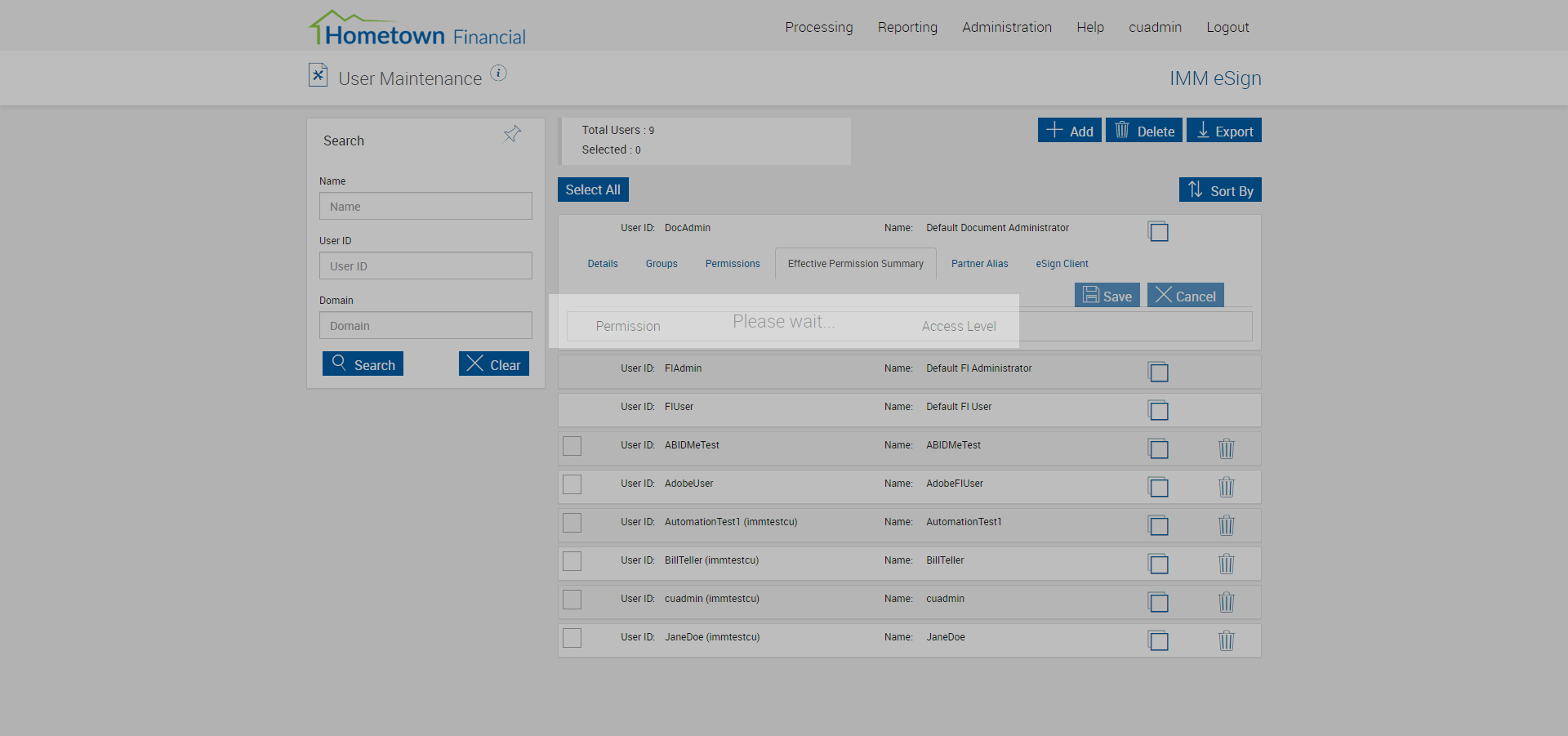
Task: Expand the Reporting menu
Action: coord(907,27)
